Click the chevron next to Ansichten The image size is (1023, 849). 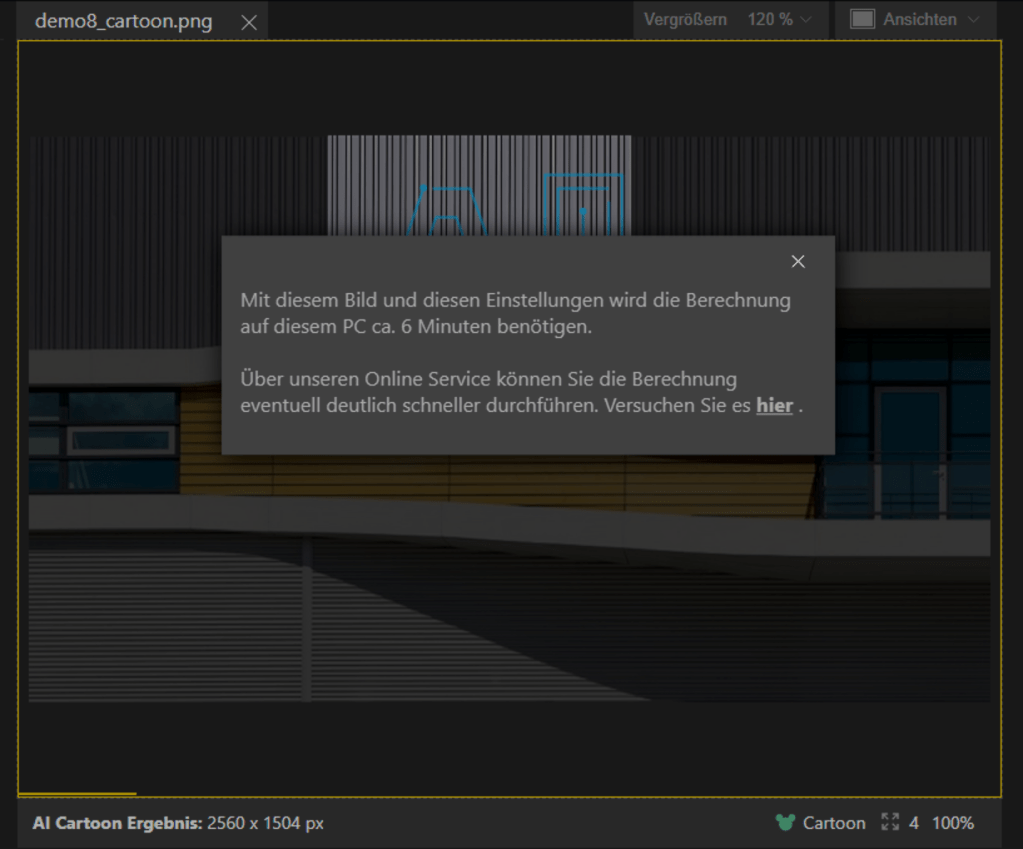[x=975, y=20]
